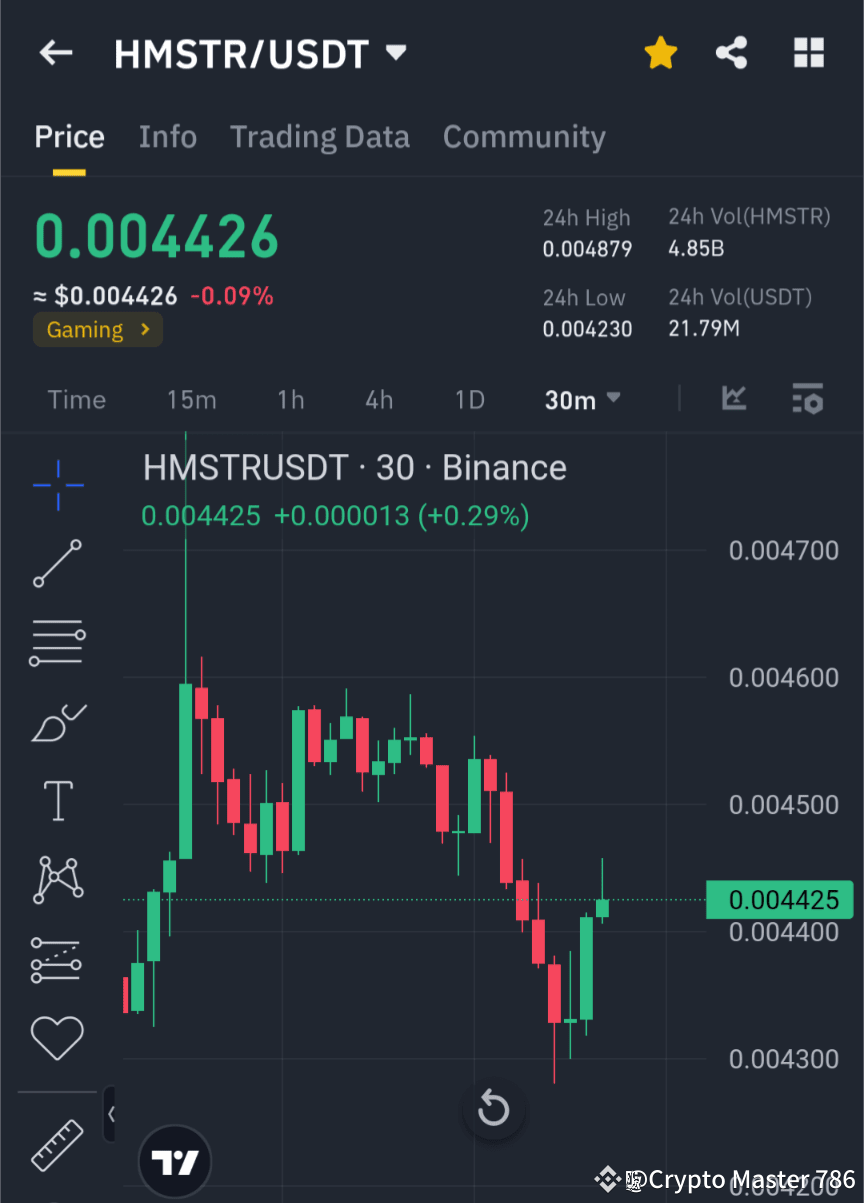Switch to the Trading Data tab
Viewport: 864px width, 1203px height.
point(319,137)
